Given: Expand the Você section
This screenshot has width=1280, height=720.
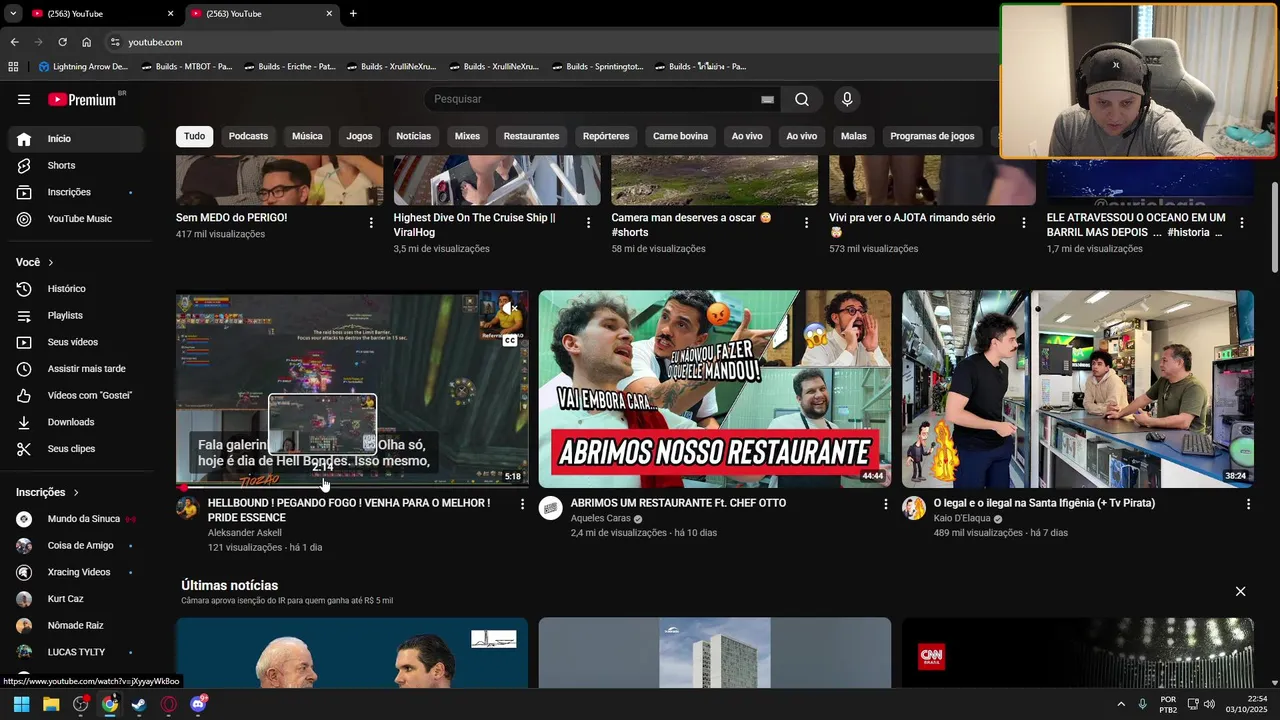Looking at the screenshot, I should click(35, 262).
